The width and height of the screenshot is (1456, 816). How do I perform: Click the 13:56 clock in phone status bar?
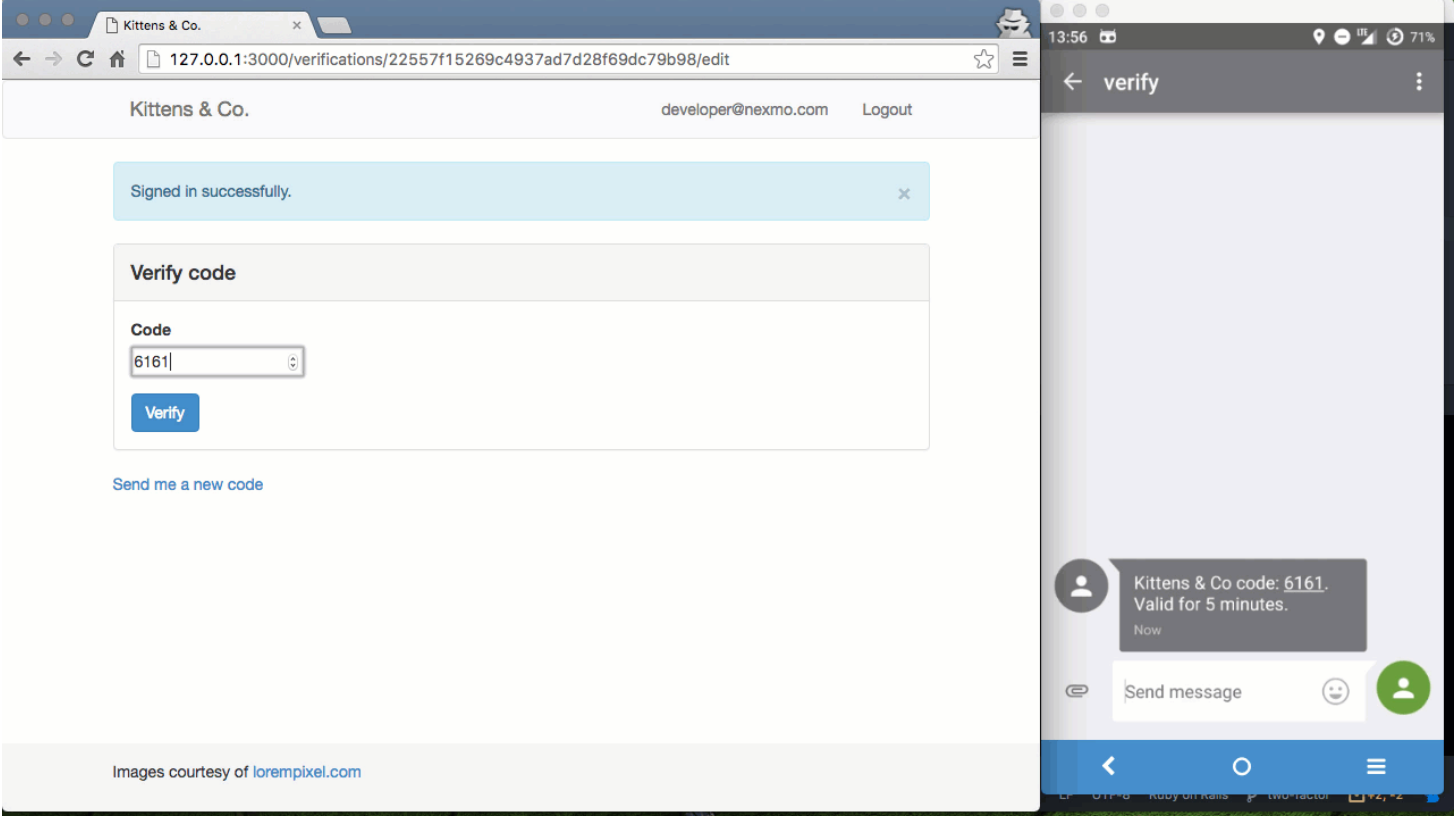click(1068, 37)
